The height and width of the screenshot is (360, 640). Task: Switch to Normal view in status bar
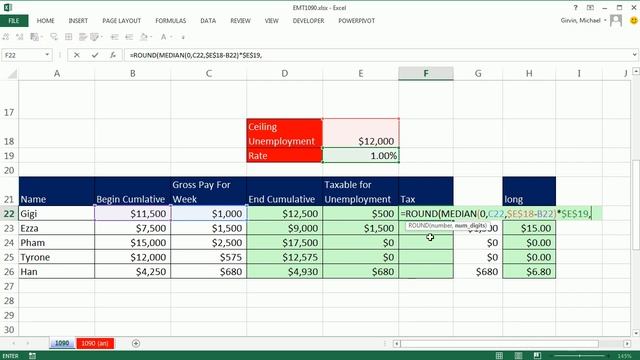[499, 356]
